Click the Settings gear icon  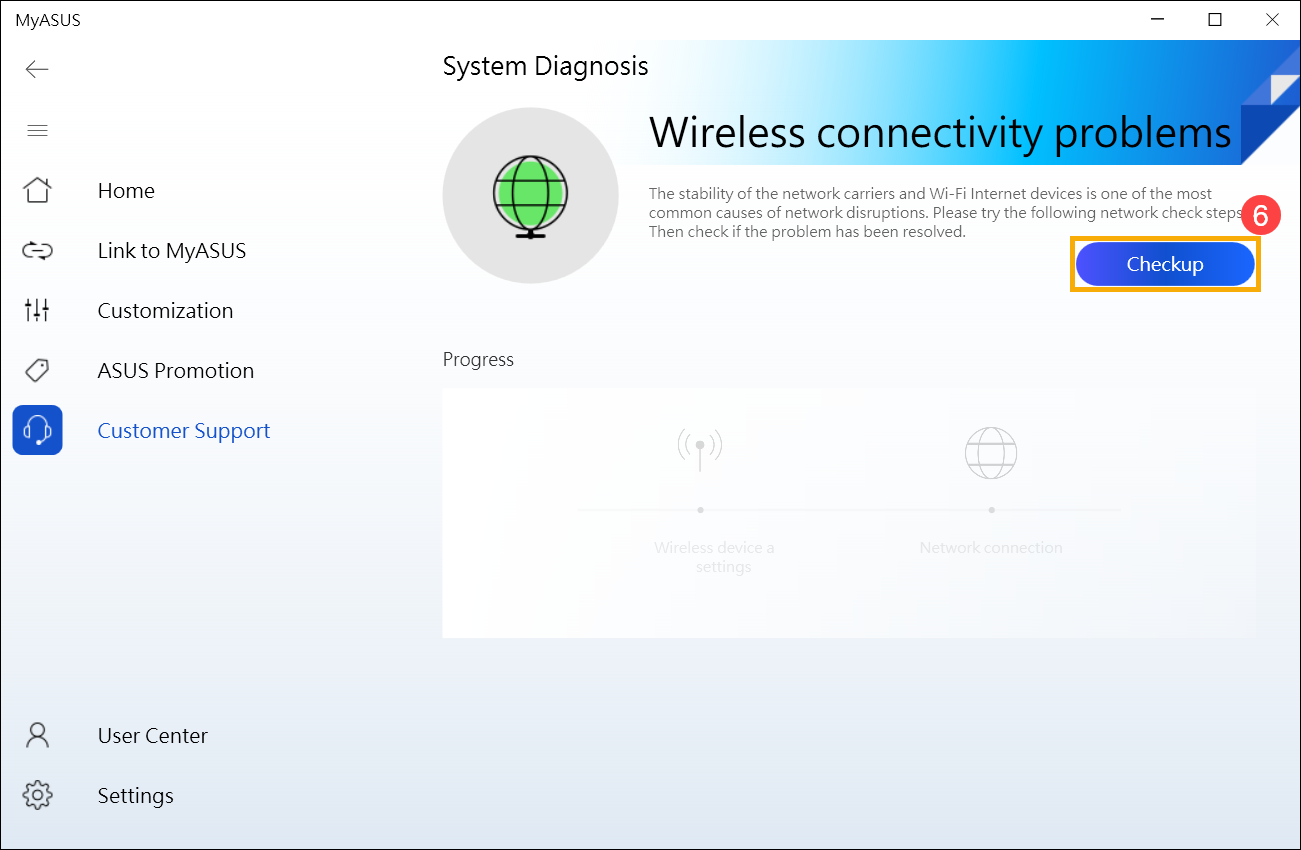coord(37,795)
